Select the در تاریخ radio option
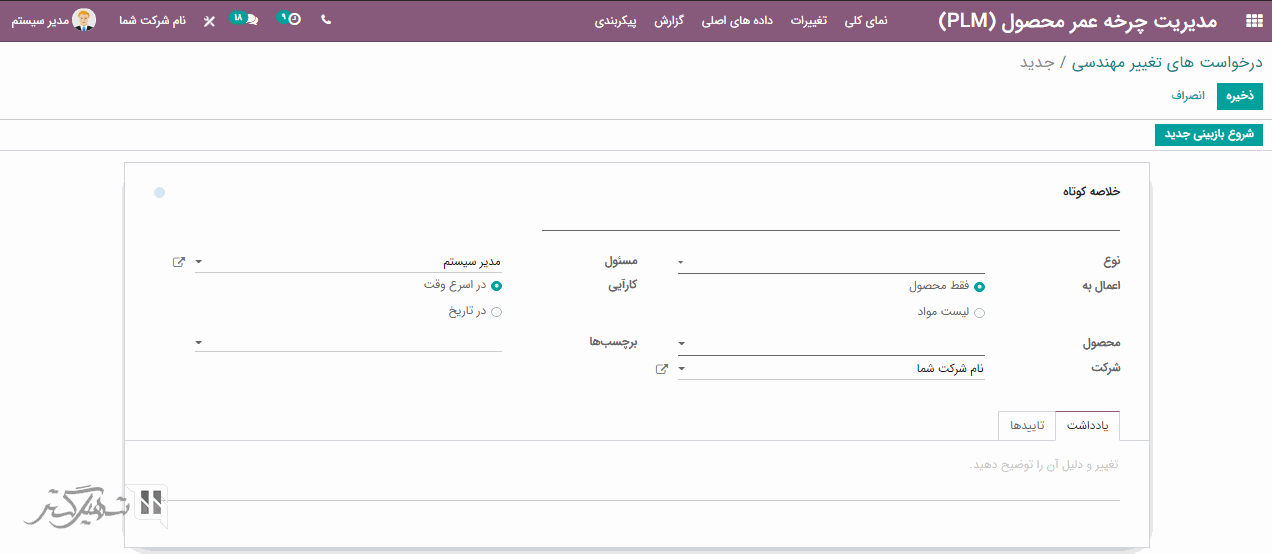Viewport: 1272px width, 554px height. pos(496,312)
